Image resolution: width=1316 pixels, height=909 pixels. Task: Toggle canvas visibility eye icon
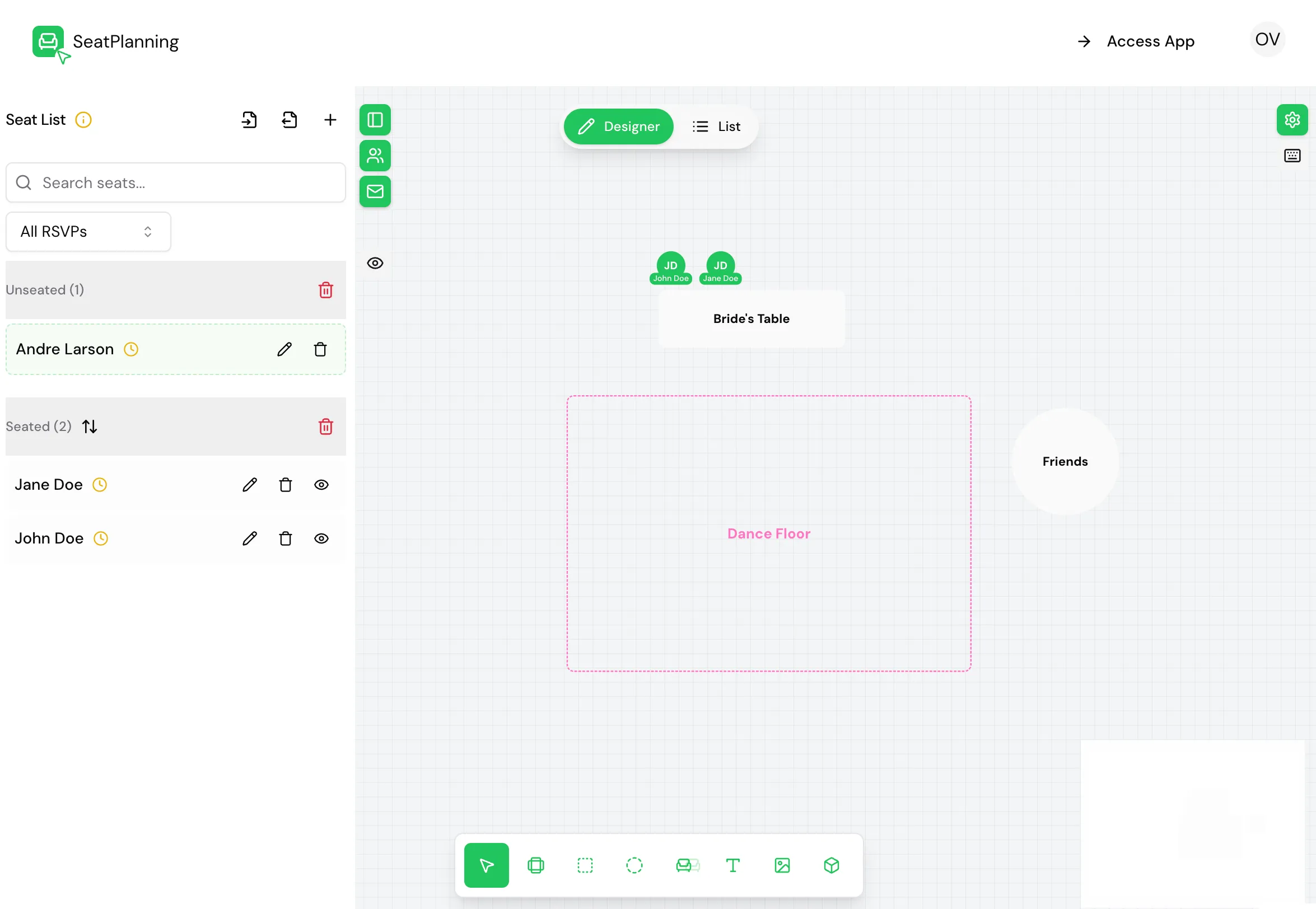click(x=375, y=263)
